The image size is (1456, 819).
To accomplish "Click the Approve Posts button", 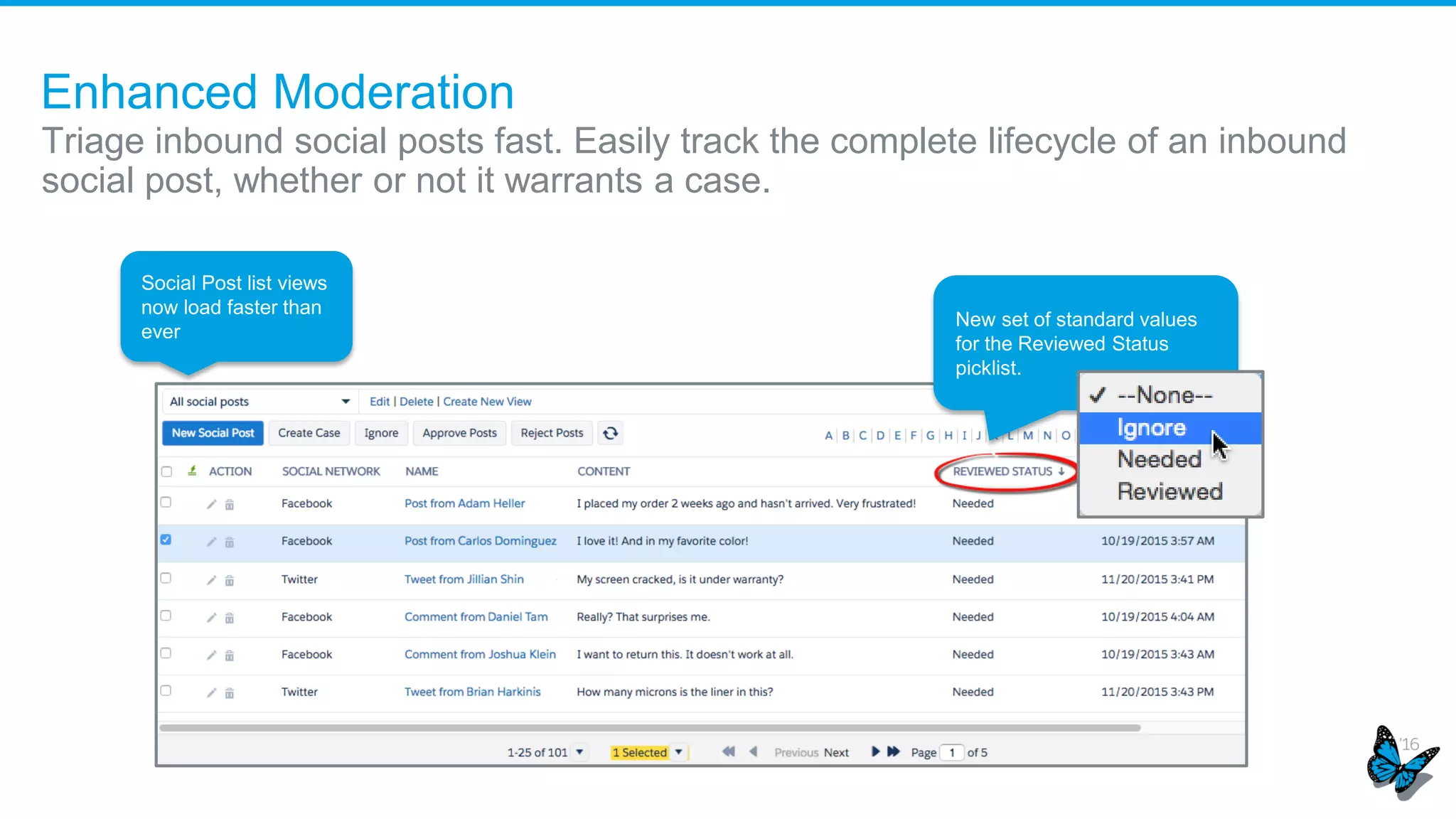I will [x=459, y=433].
